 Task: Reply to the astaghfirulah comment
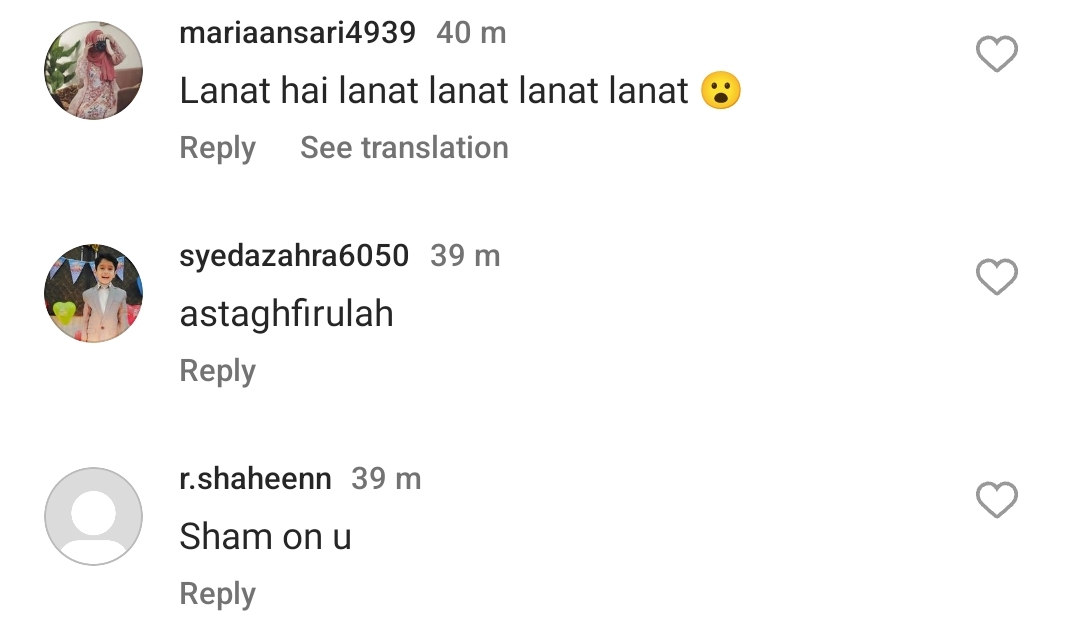[x=217, y=371]
